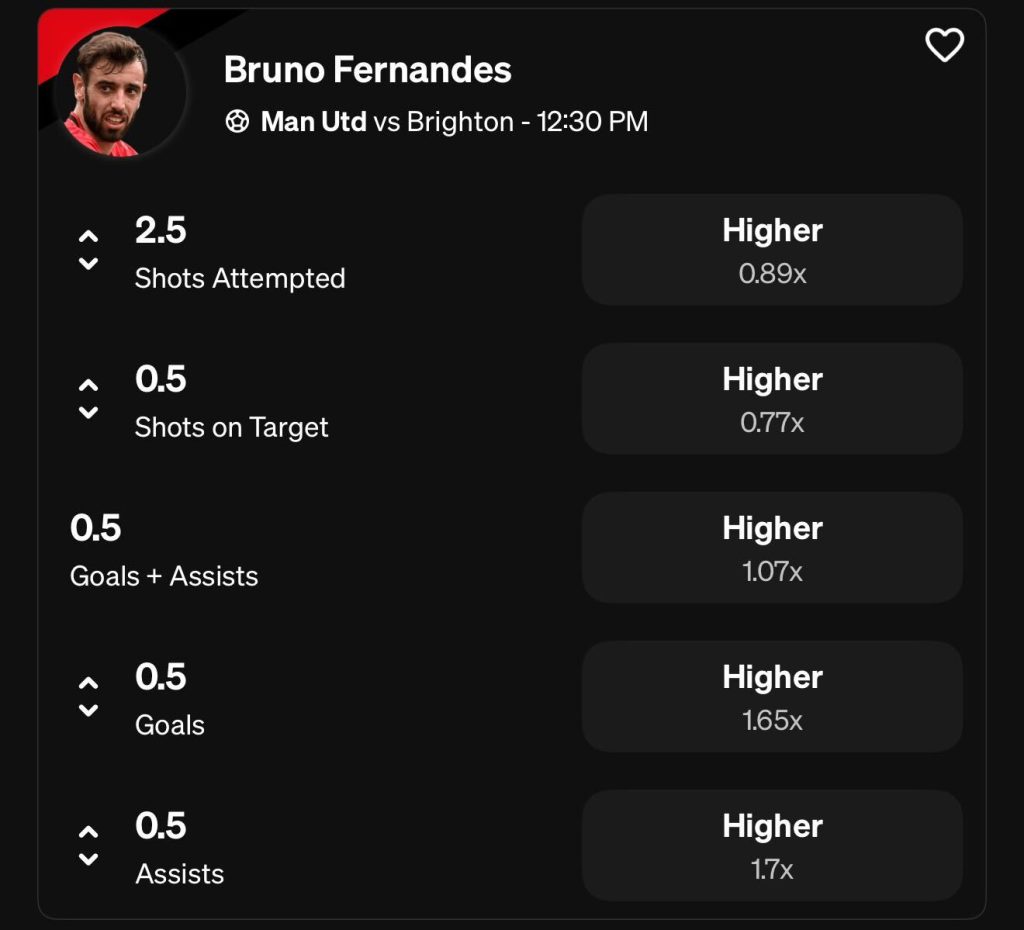Favorite Bruno Fernandes with the heart icon
The height and width of the screenshot is (930, 1024).
coord(944,46)
